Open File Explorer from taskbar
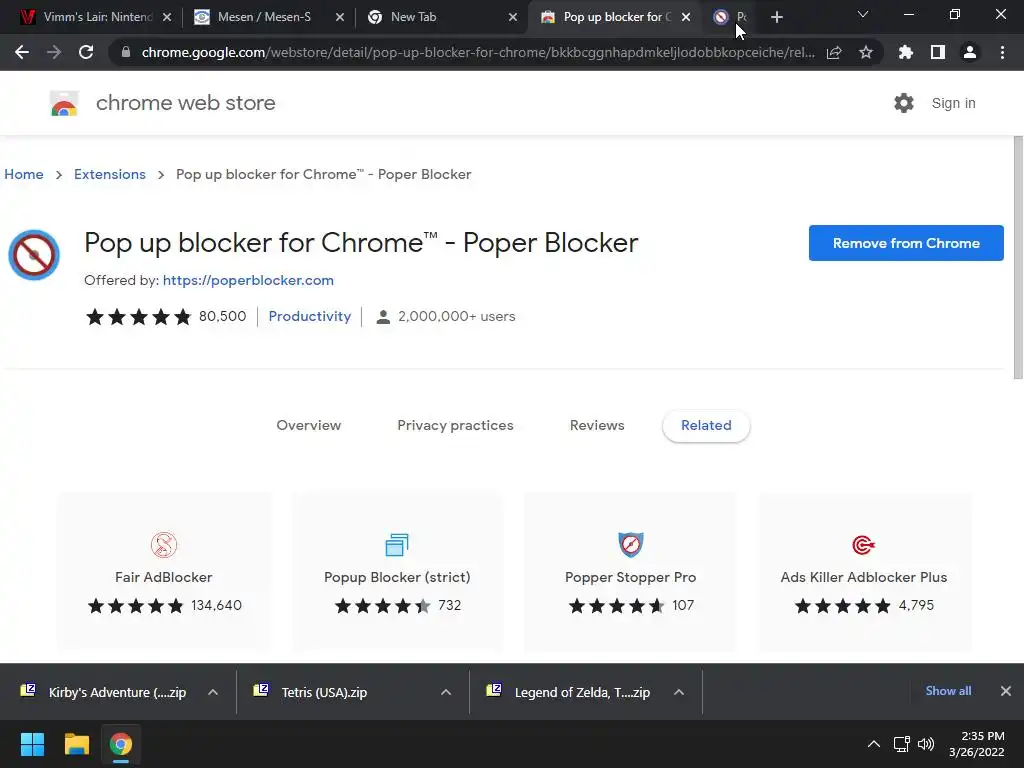 (x=76, y=744)
